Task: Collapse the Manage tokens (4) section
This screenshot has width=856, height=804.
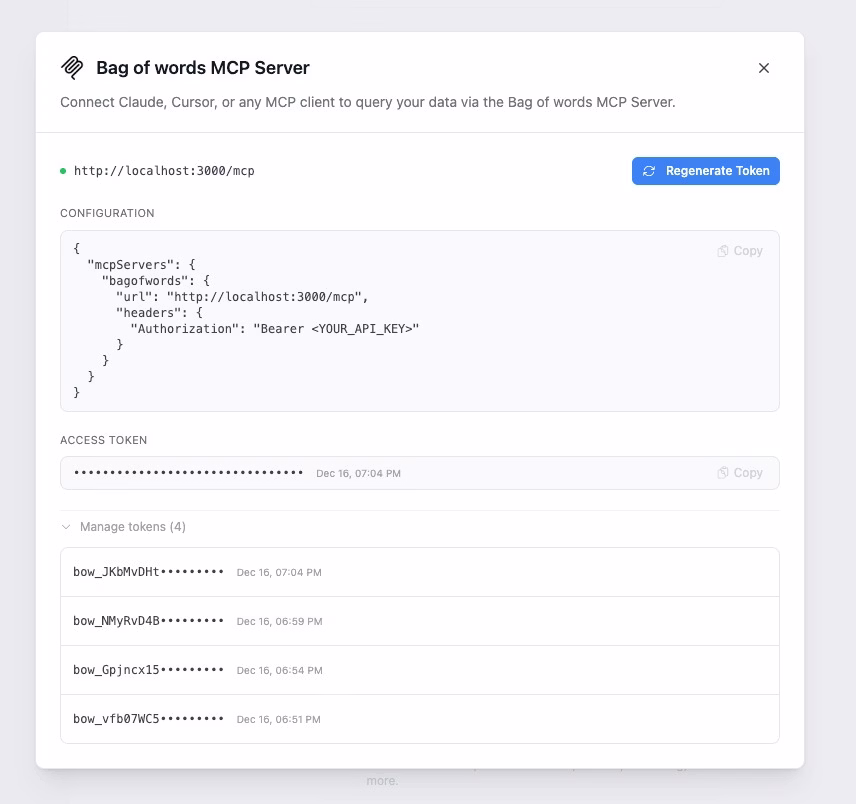Action: pyautogui.click(x=123, y=527)
